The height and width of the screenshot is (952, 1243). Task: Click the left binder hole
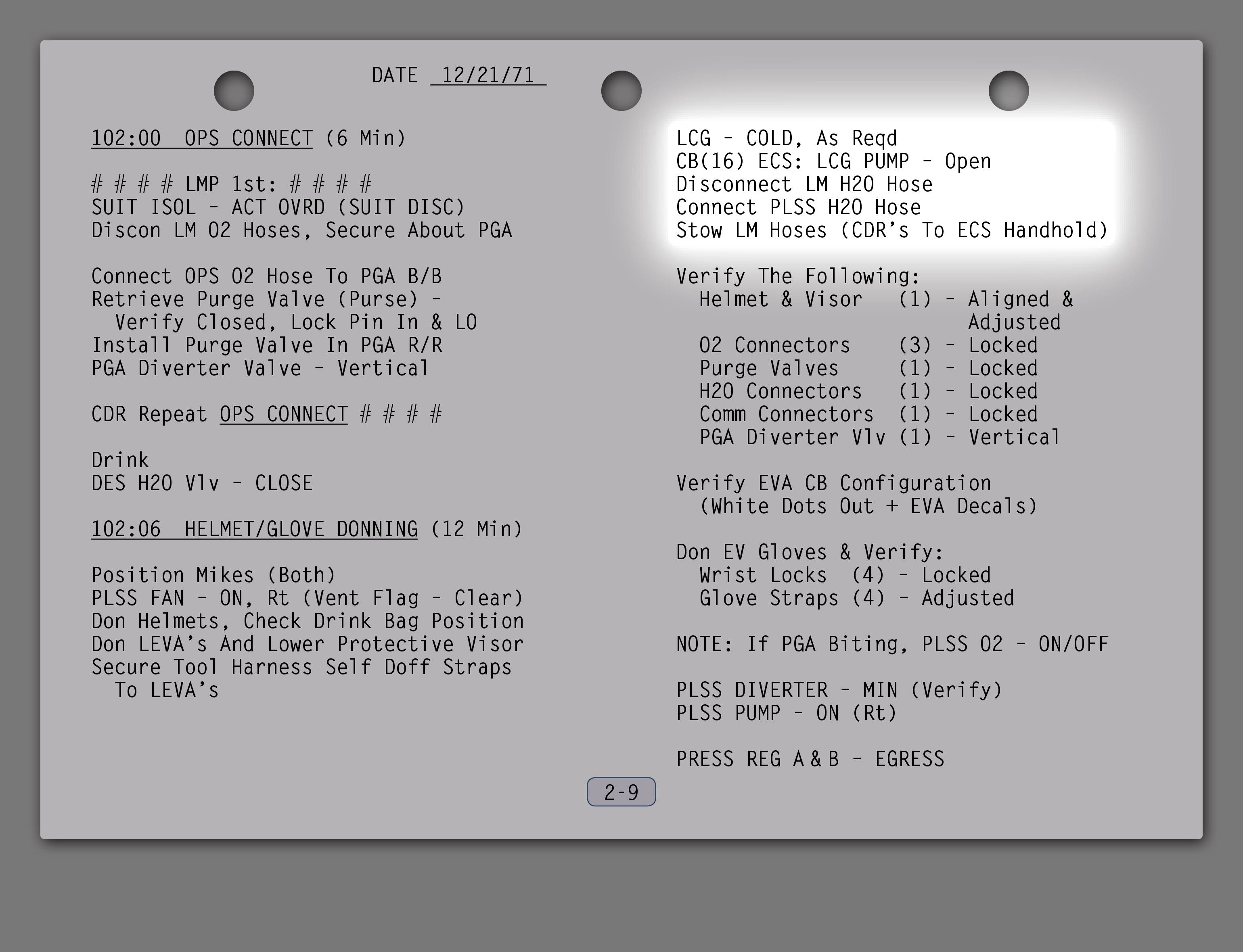click(x=234, y=91)
